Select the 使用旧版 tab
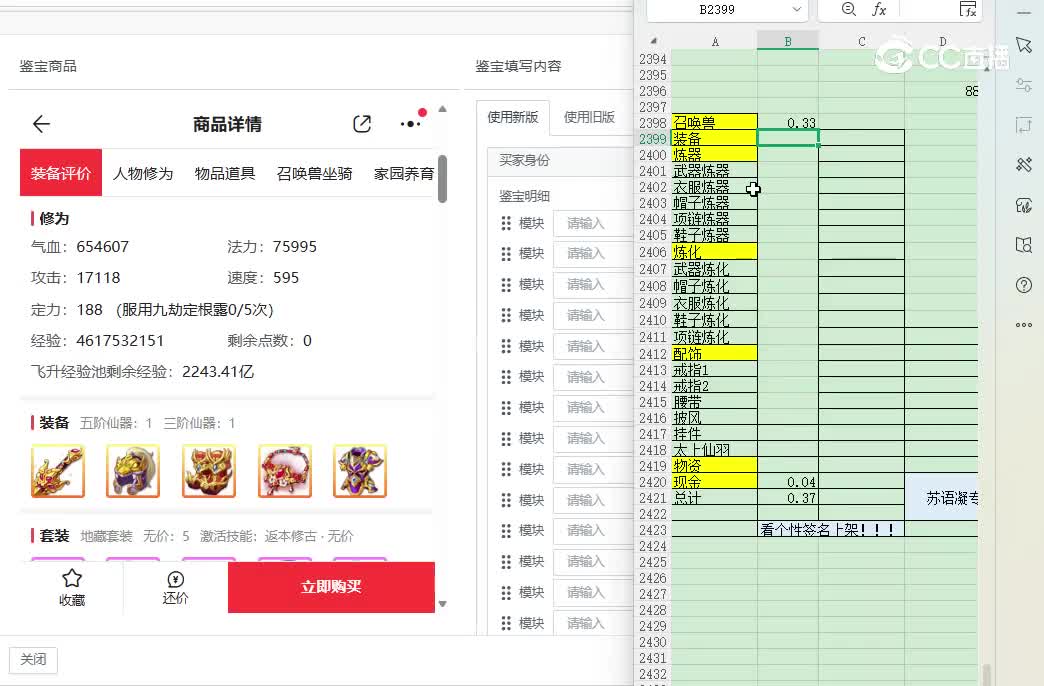Image resolution: width=1044 pixels, height=686 pixels. coord(589,117)
